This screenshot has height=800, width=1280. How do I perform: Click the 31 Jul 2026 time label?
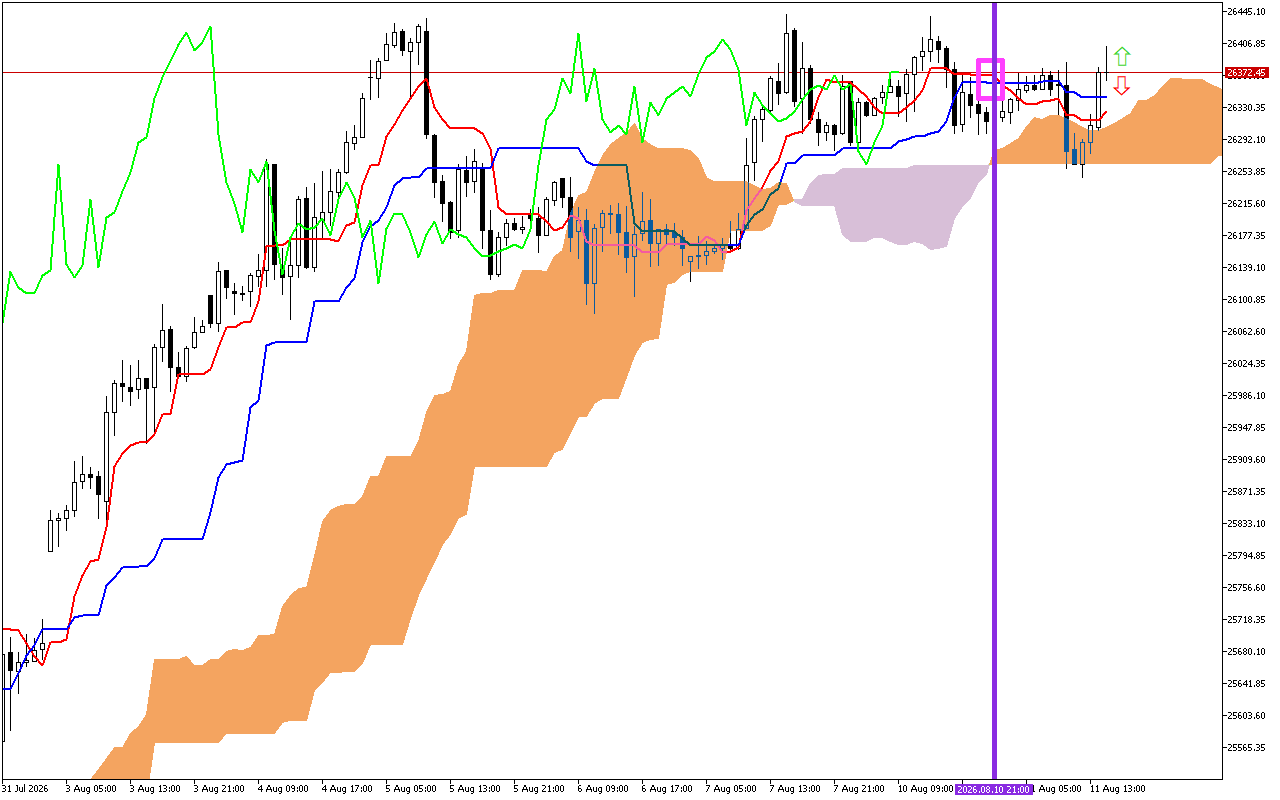[x=27, y=789]
